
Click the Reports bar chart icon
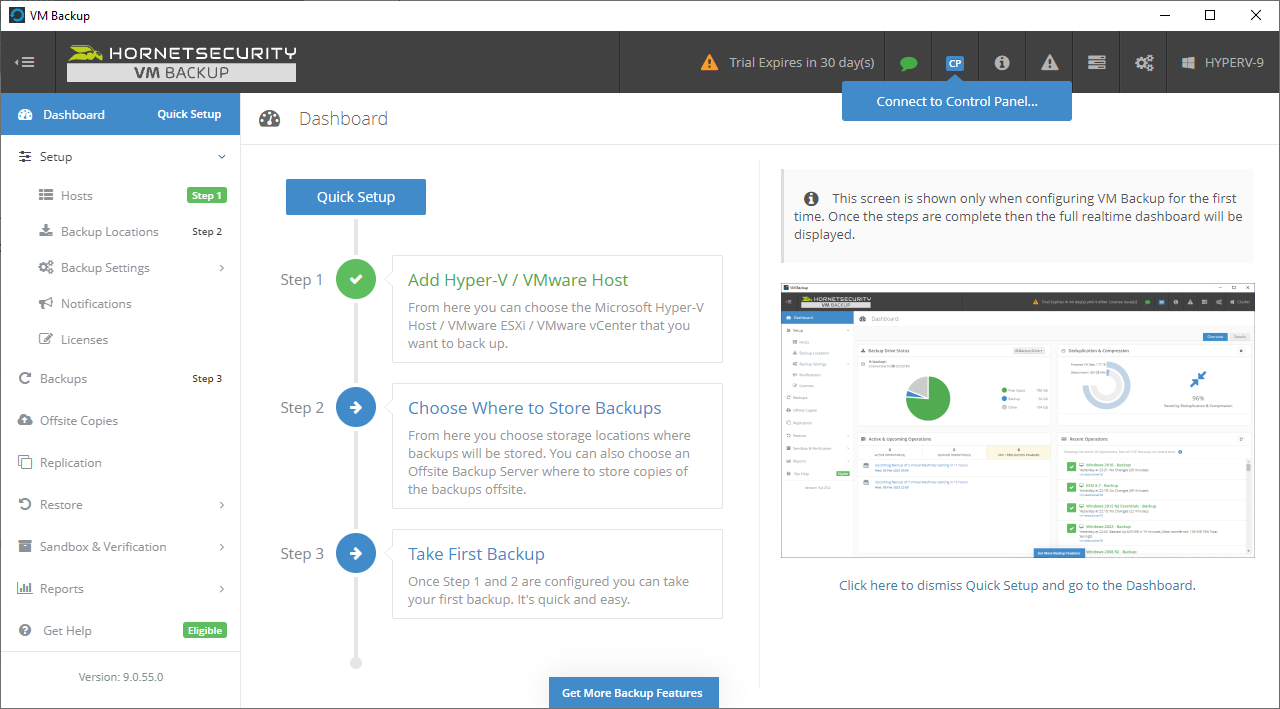[x=25, y=588]
